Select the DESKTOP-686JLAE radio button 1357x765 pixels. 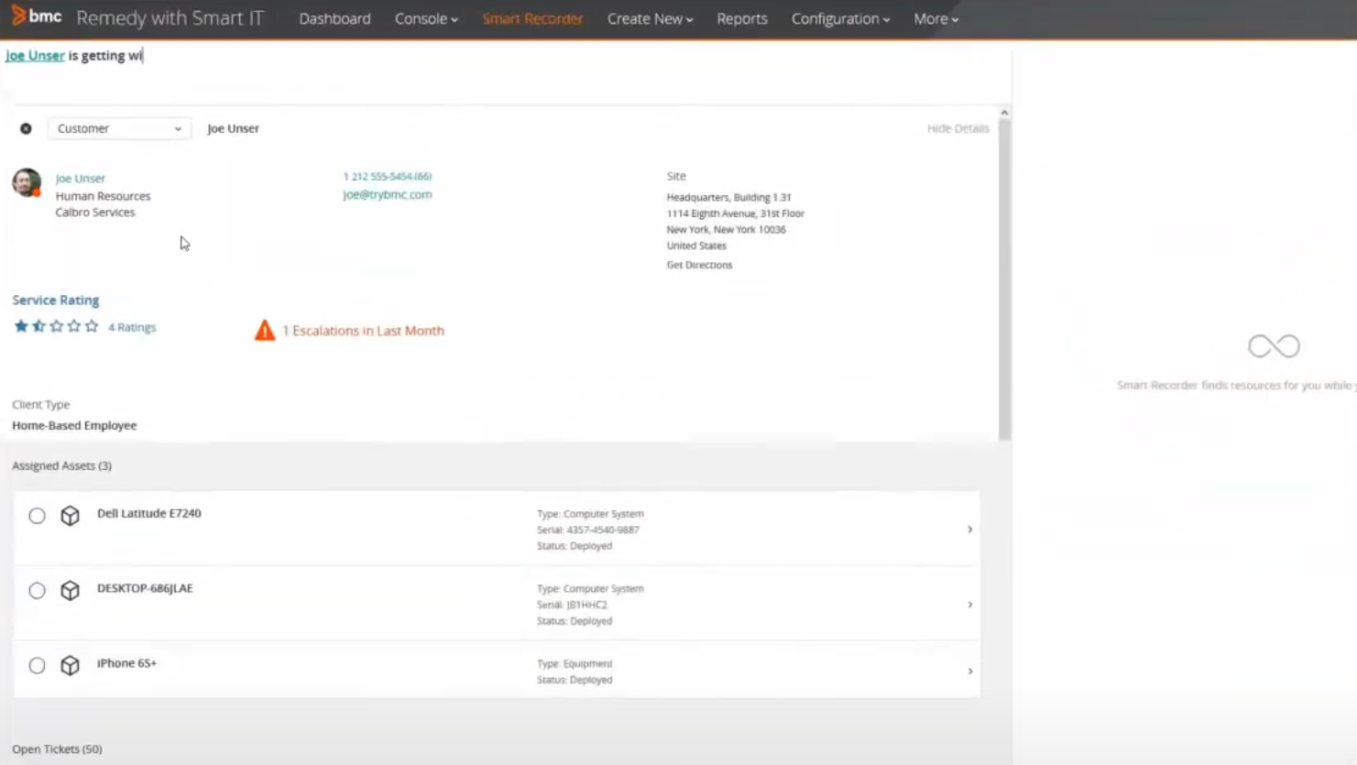tap(37, 590)
